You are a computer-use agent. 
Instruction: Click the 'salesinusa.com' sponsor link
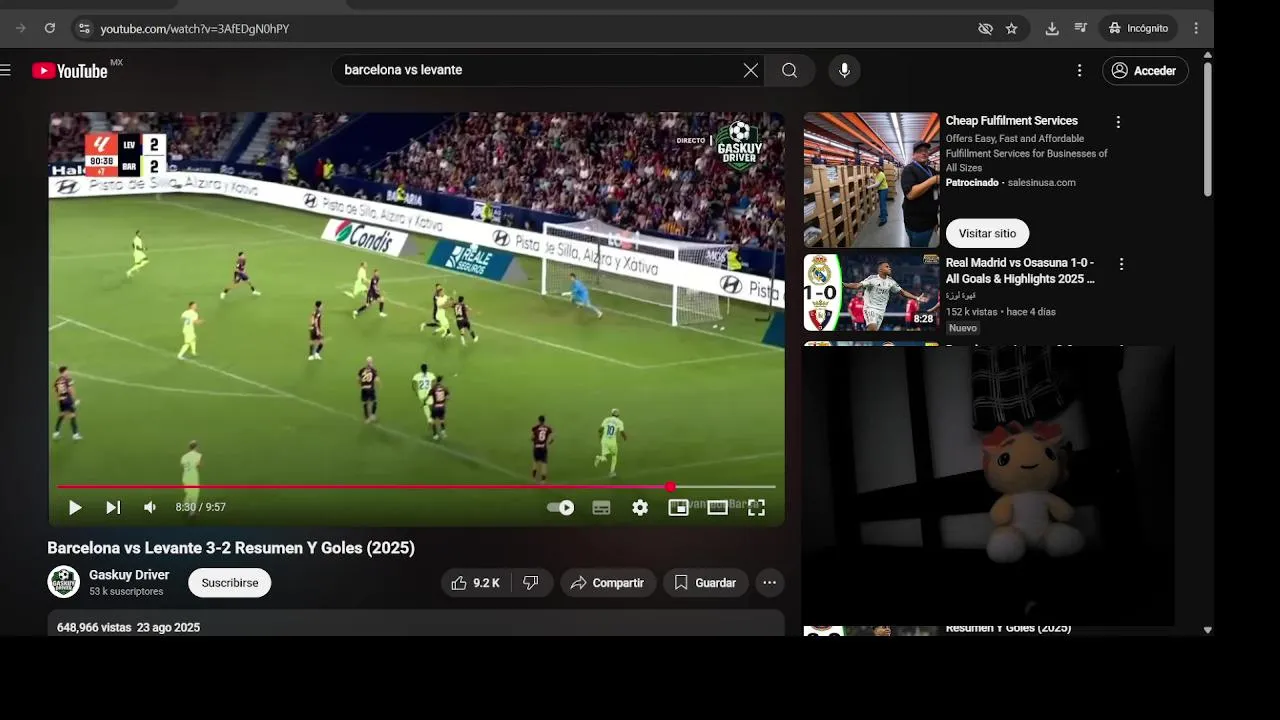[x=1042, y=183]
